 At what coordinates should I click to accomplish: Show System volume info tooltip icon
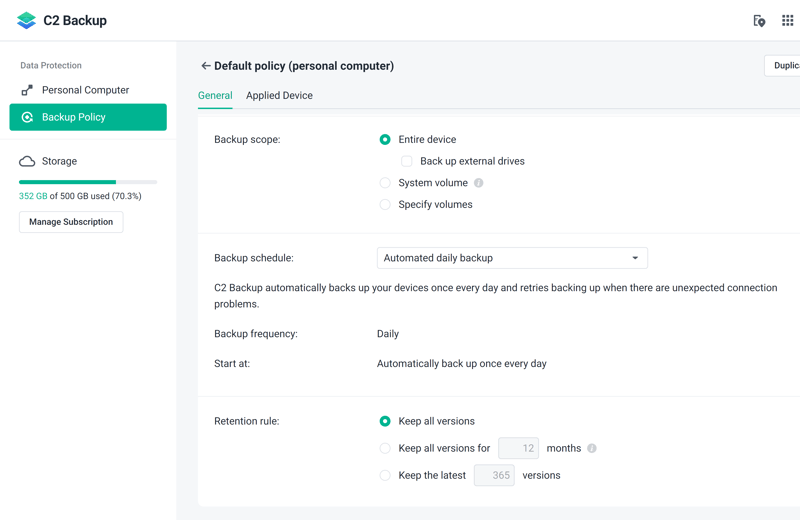click(x=478, y=183)
